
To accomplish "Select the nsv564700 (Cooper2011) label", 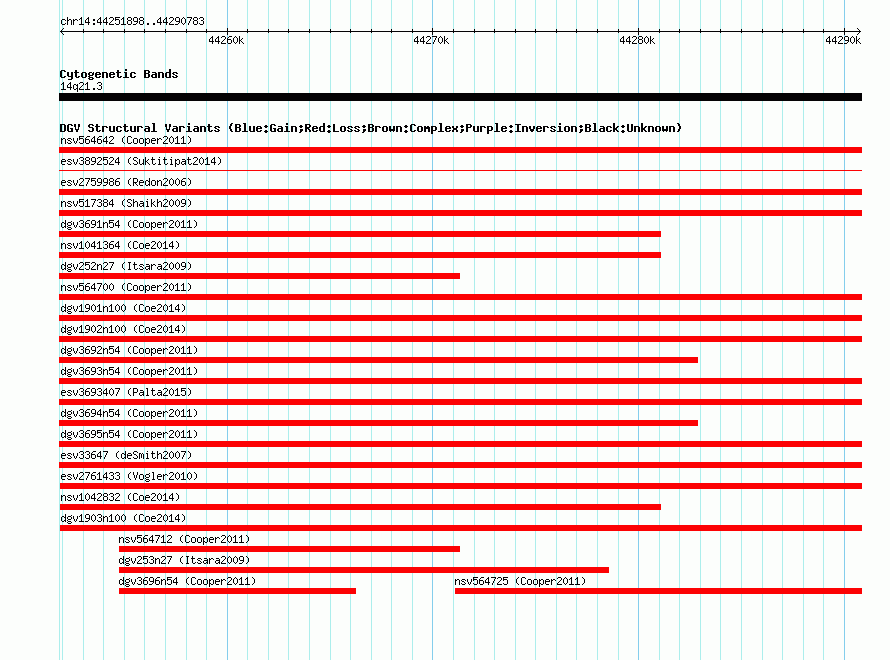I will tap(126, 287).
